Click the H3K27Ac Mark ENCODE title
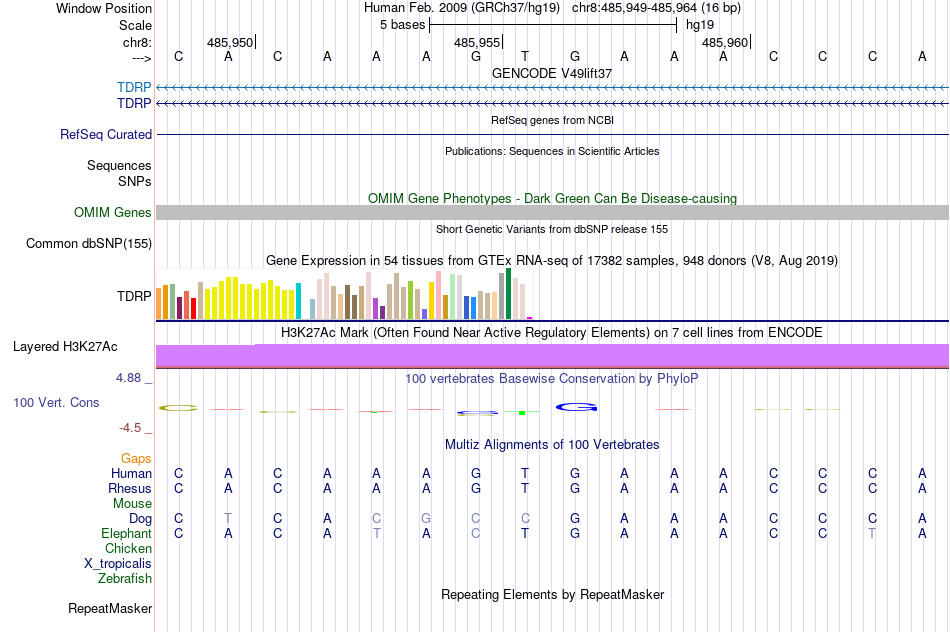The height and width of the screenshot is (632, 950). tap(552, 333)
